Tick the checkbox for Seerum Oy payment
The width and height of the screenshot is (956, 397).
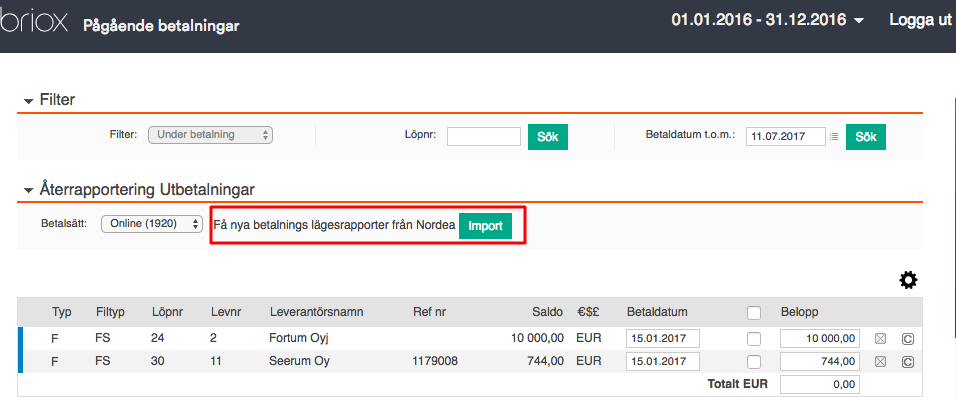coord(754,362)
